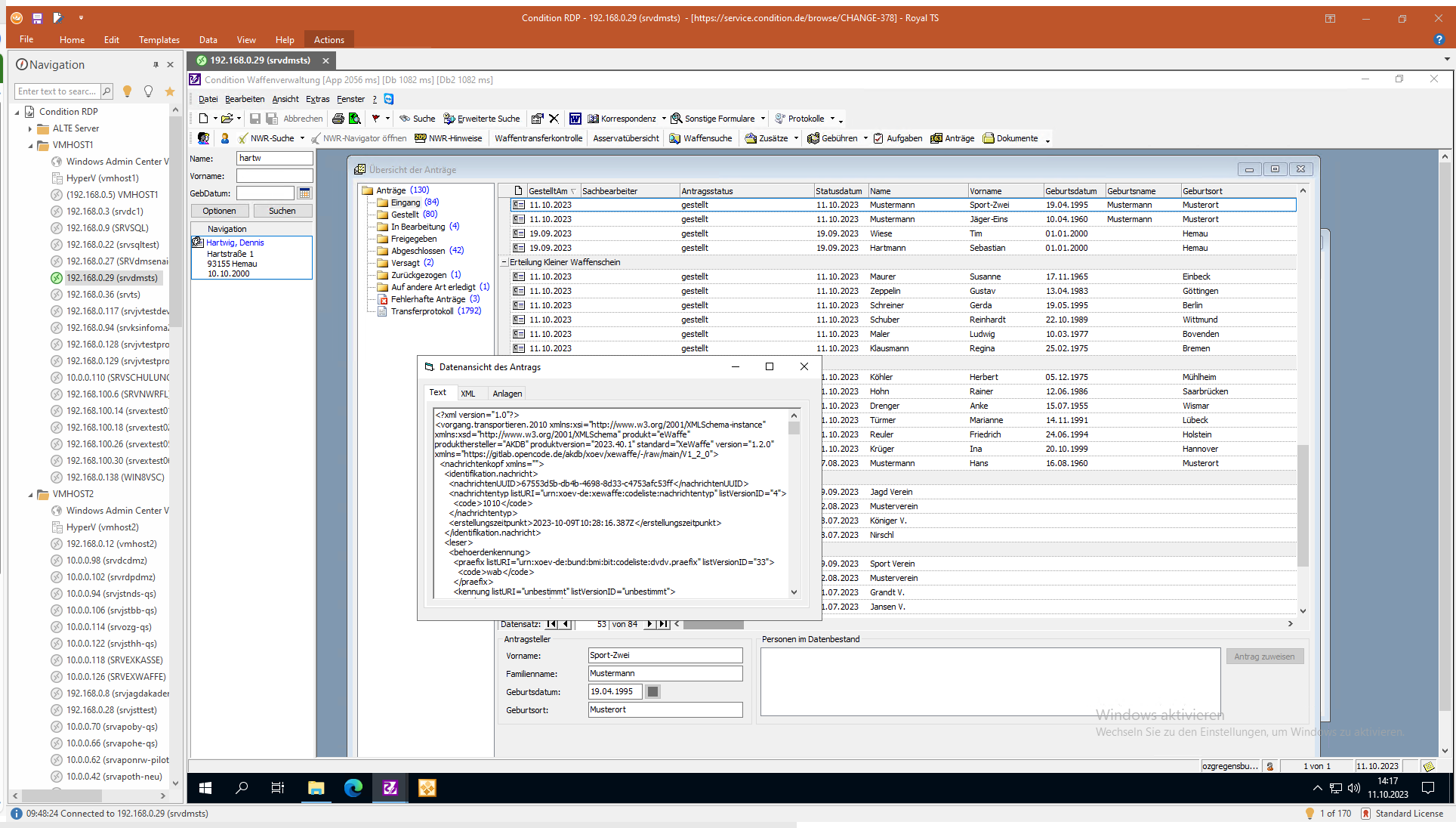Click the print icon in toolbar

point(338,119)
